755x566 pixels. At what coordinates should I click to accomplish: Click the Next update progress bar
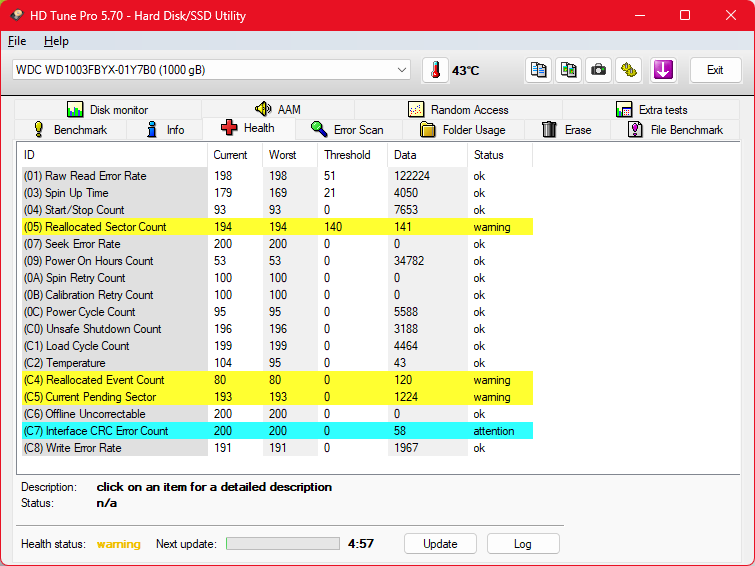click(283, 544)
